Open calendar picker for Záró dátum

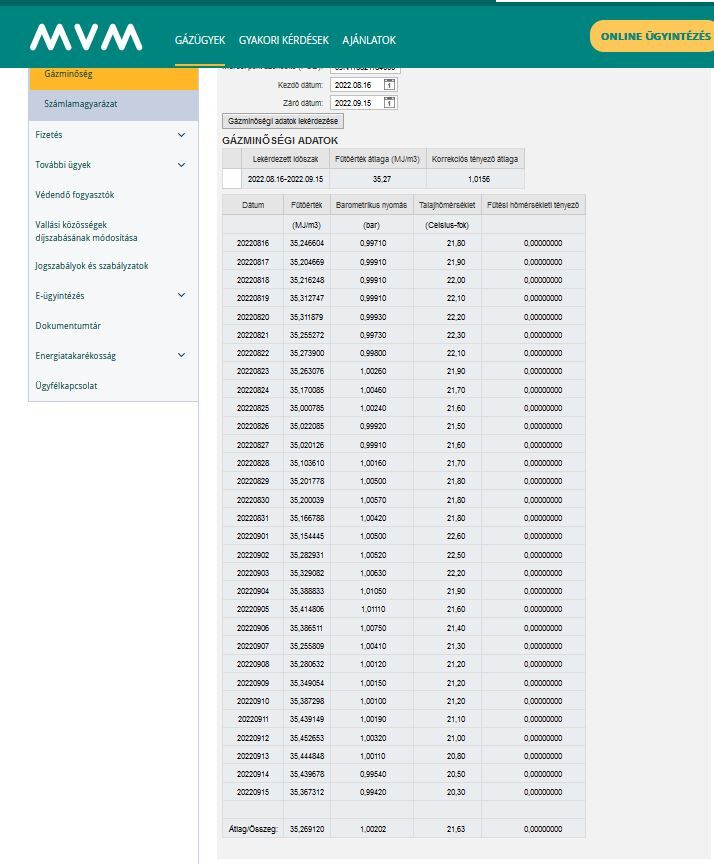[390, 102]
